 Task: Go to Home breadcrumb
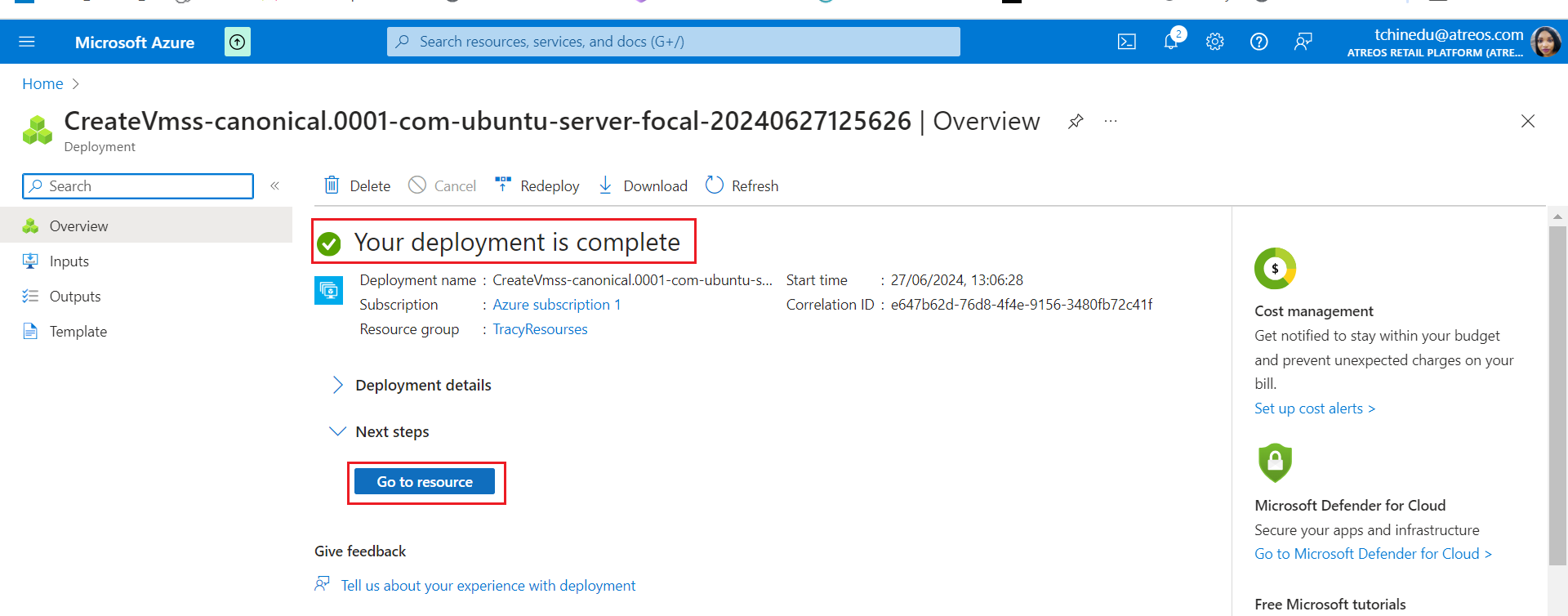pos(42,84)
